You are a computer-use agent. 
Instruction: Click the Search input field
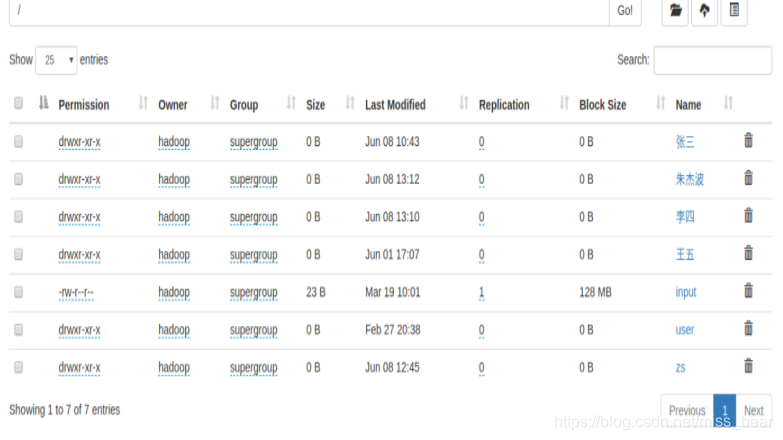(x=713, y=60)
